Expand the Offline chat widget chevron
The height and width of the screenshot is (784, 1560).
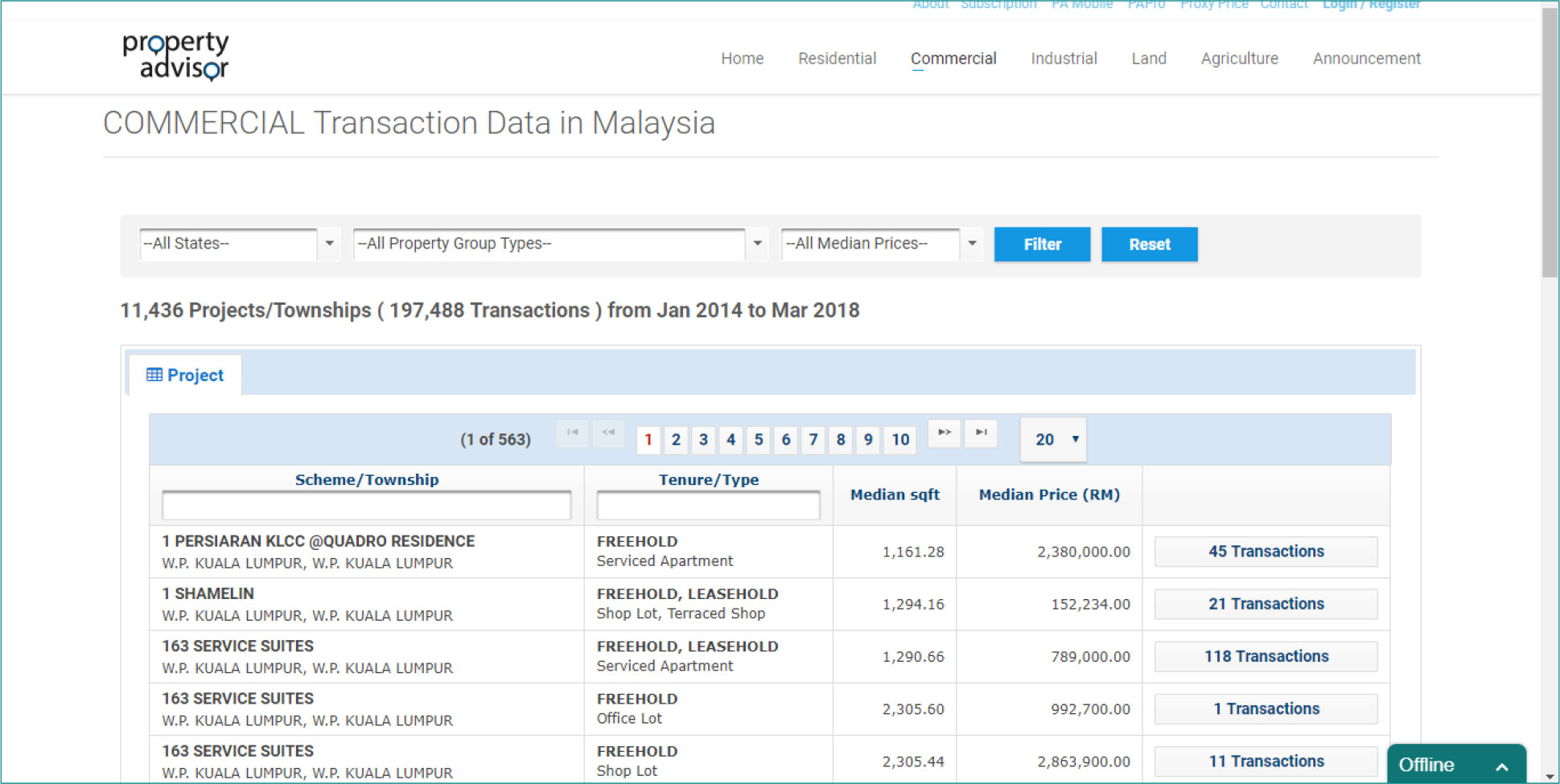1501,766
